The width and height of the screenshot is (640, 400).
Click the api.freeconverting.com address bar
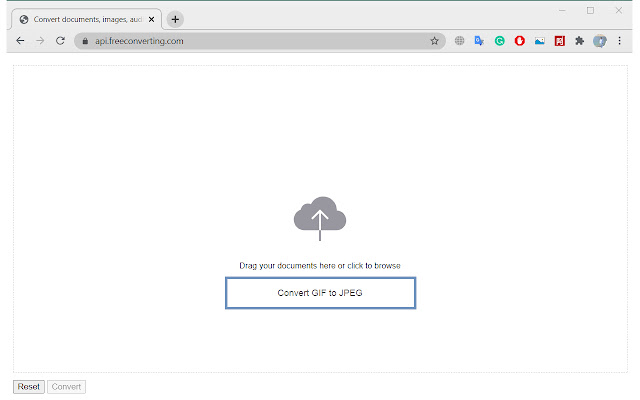coord(260,41)
